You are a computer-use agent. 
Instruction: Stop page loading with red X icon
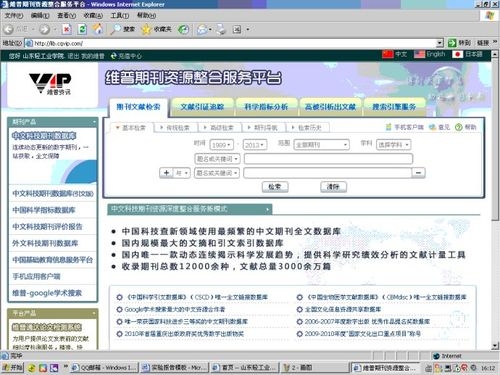tap(67, 30)
